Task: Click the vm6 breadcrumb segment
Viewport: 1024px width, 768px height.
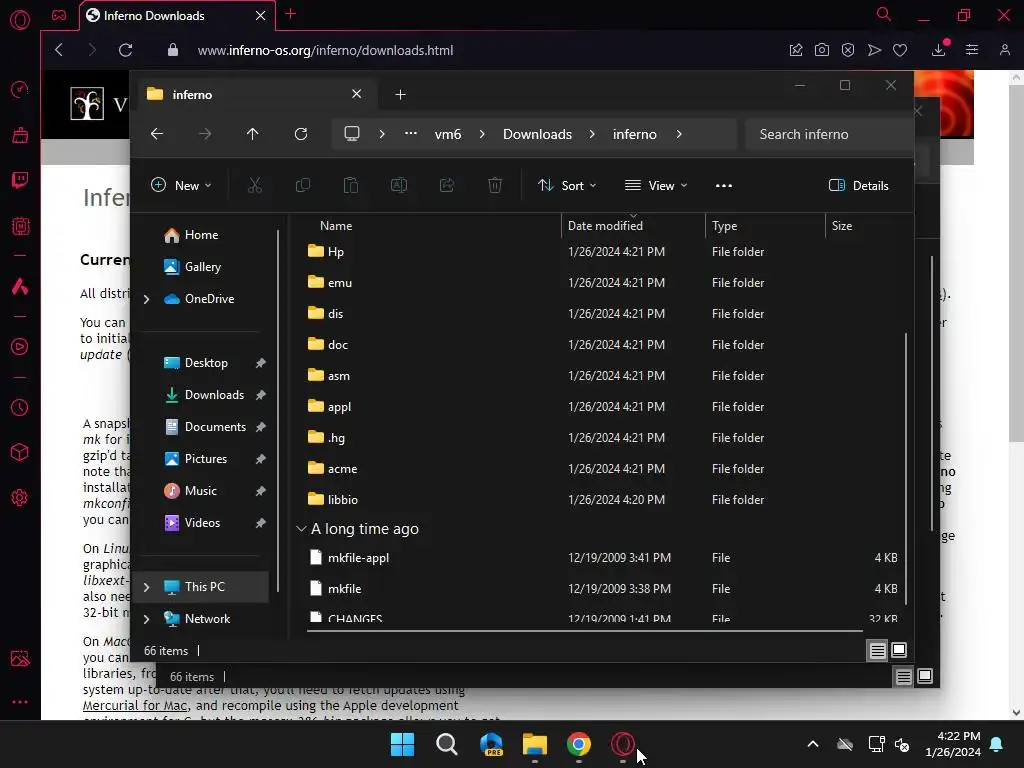Action: click(448, 134)
